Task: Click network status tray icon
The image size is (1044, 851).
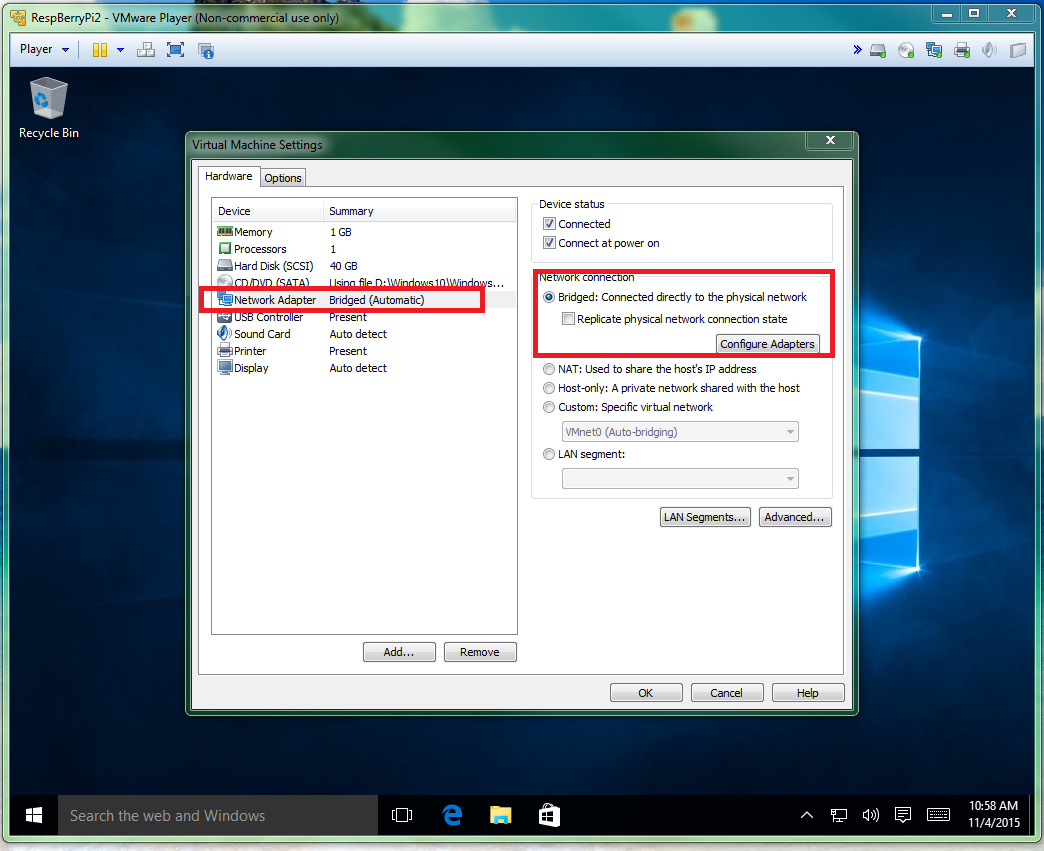Action: point(839,815)
